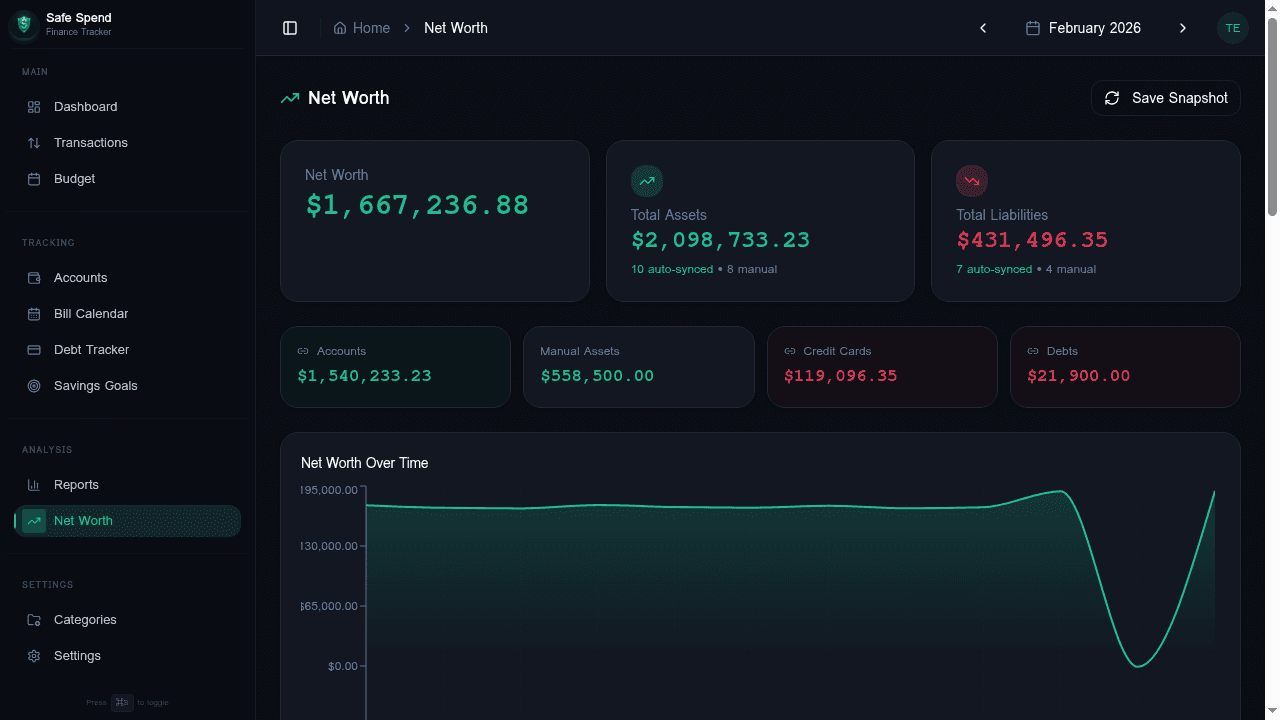Select the Transactions icon in the sidebar
1280x720 pixels.
32,142
